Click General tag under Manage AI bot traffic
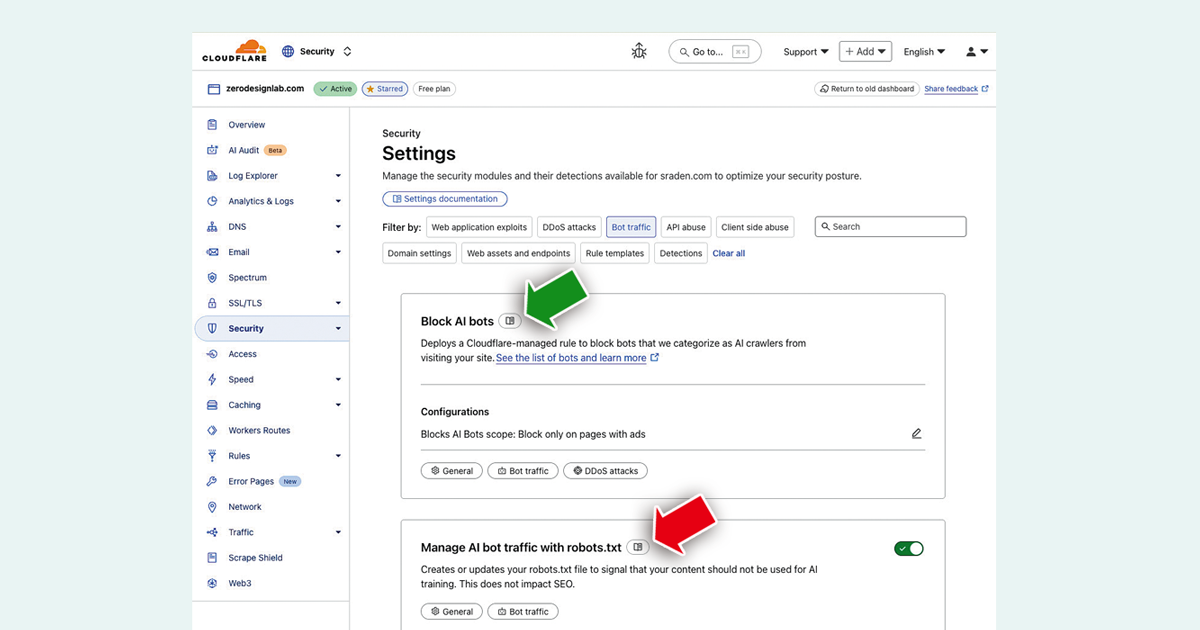The image size is (1200, 630). click(x=452, y=611)
